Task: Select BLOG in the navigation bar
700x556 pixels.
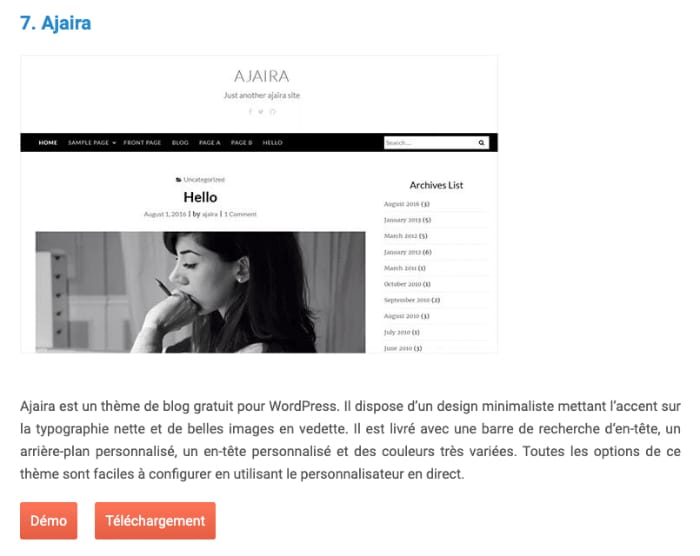Action: pos(180,142)
